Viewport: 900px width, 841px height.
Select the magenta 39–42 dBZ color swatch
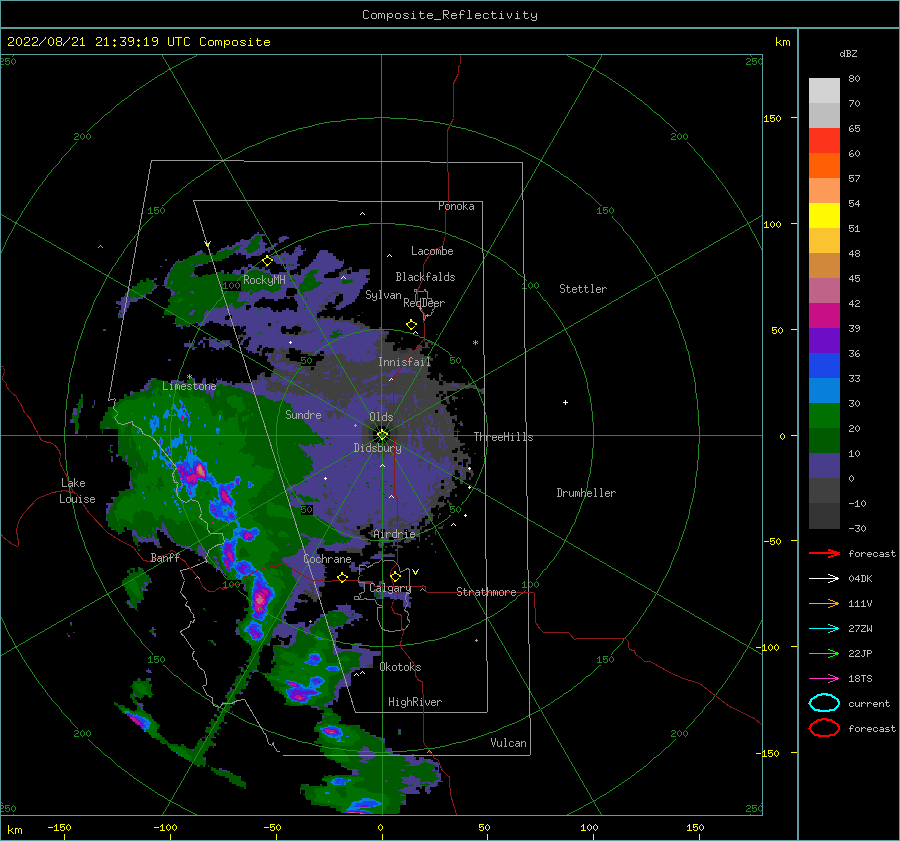[824, 316]
